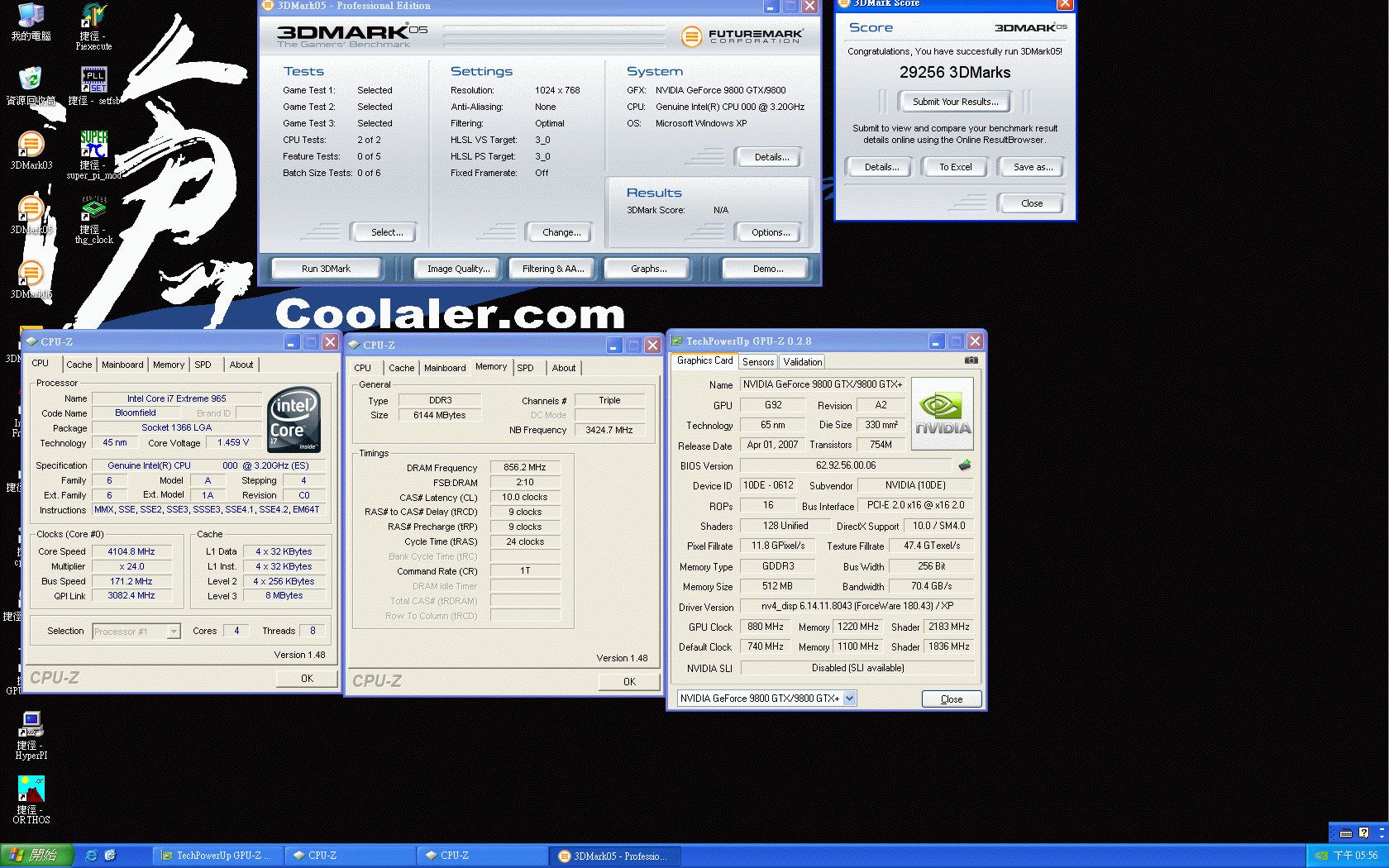The image size is (1389, 868).
Task: Click Details button under System
Action: click(x=768, y=157)
